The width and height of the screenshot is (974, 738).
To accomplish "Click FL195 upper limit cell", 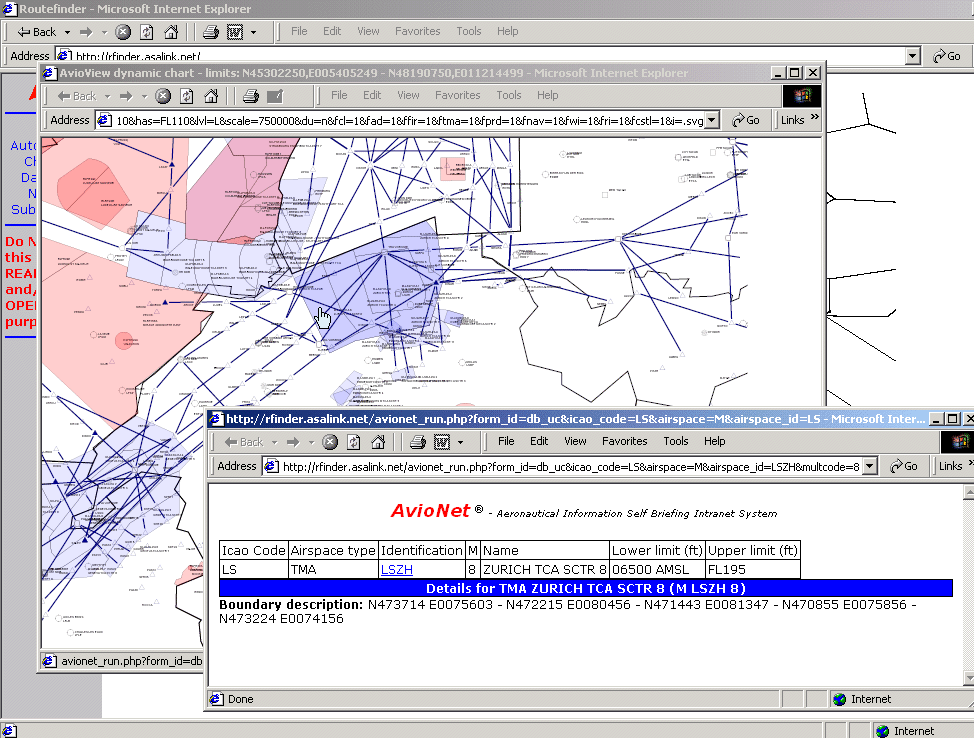I will [x=753, y=570].
